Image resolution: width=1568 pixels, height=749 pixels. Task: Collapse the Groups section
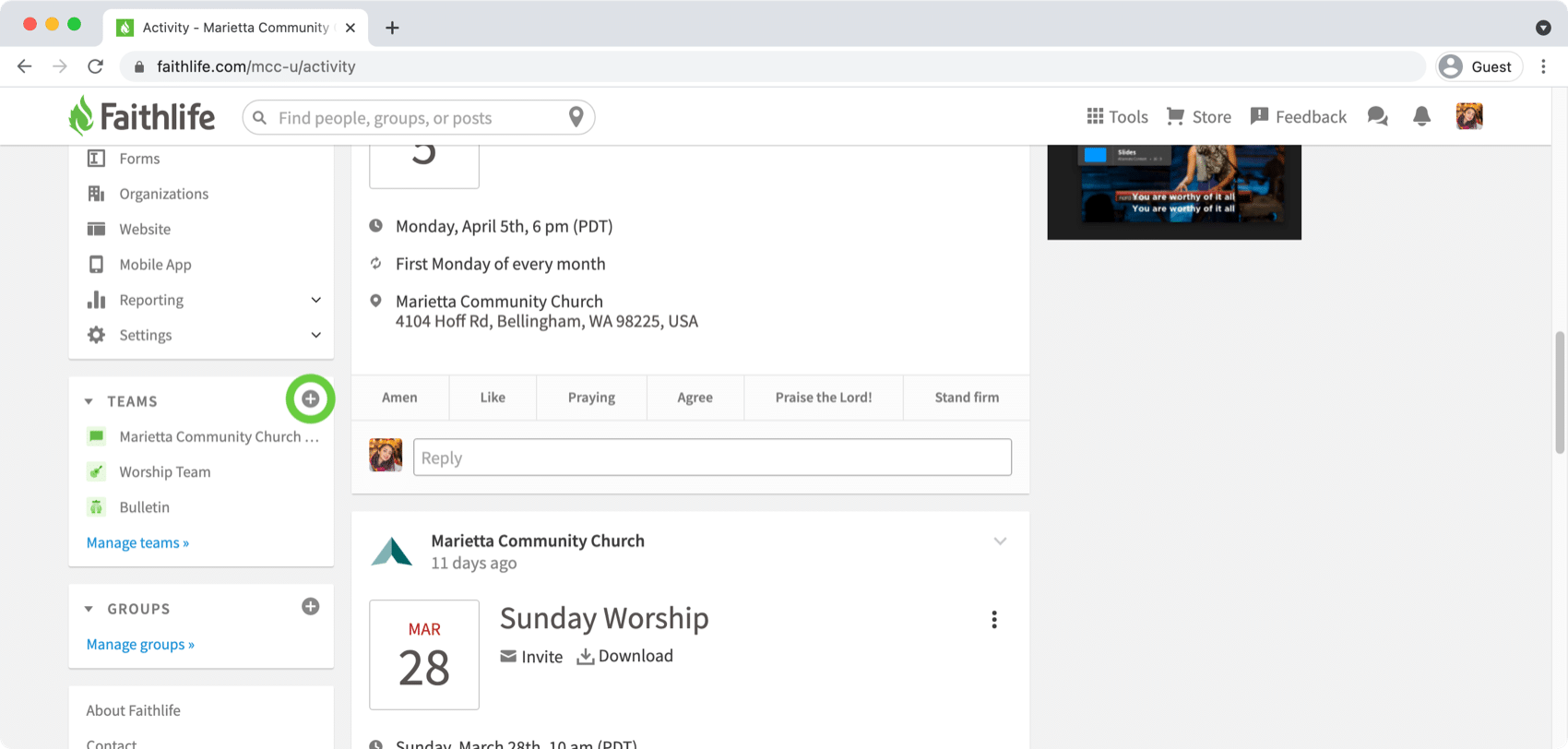click(x=89, y=609)
